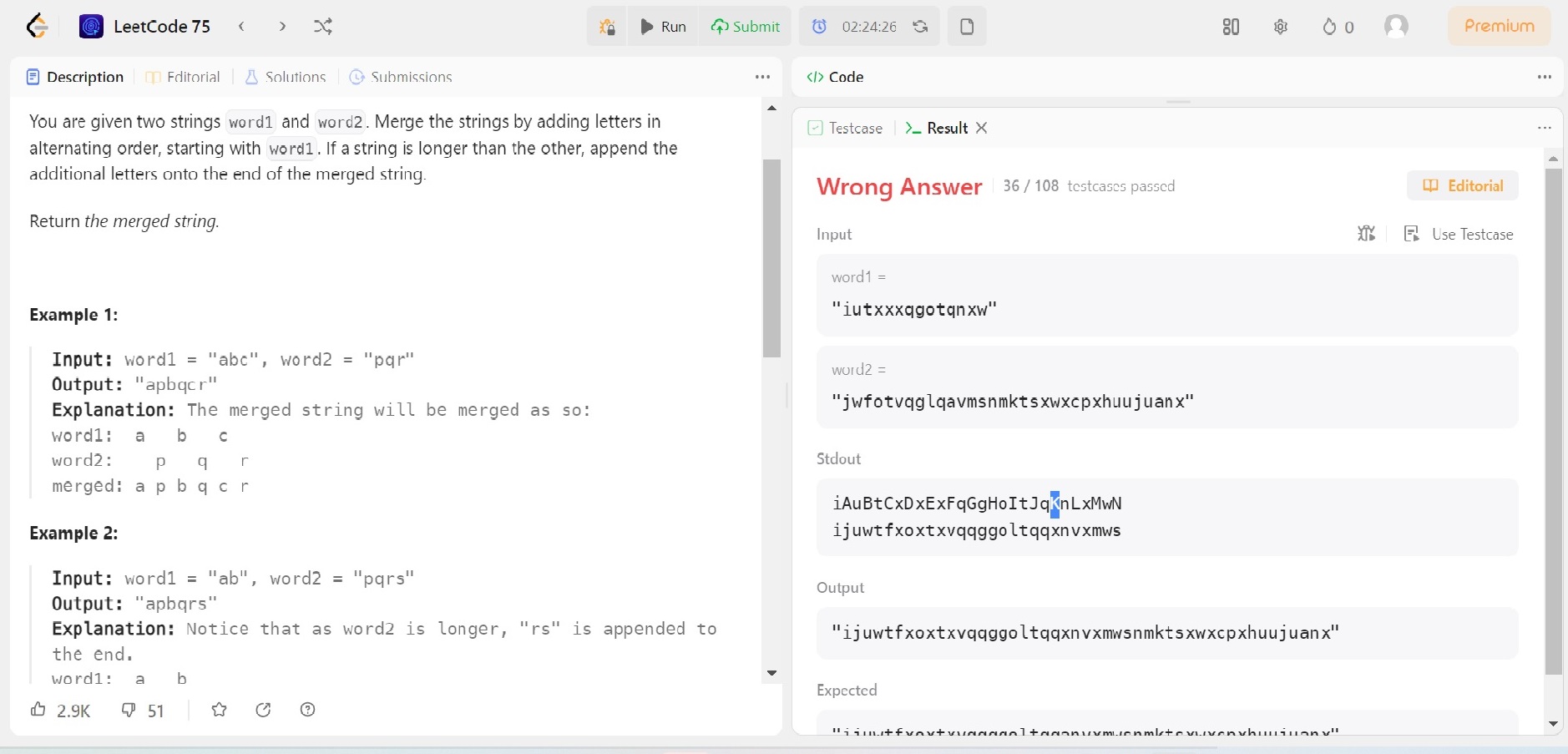
Task: Switch to the Description tab
Action: (x=75, y=77)
